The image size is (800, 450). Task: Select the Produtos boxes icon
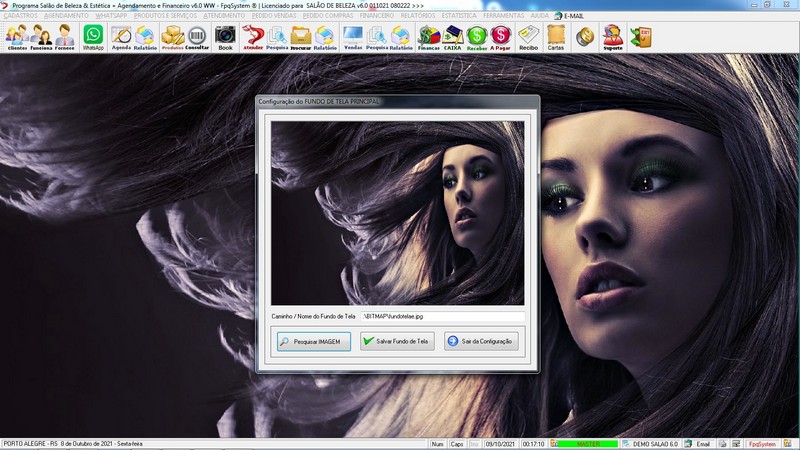pyautogui.click(x=173, y=37)
